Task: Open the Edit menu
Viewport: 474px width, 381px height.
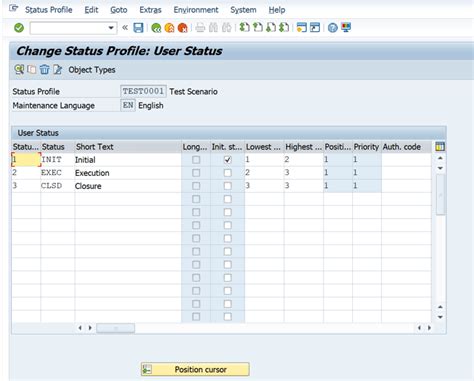Action: tap(91, 10)
